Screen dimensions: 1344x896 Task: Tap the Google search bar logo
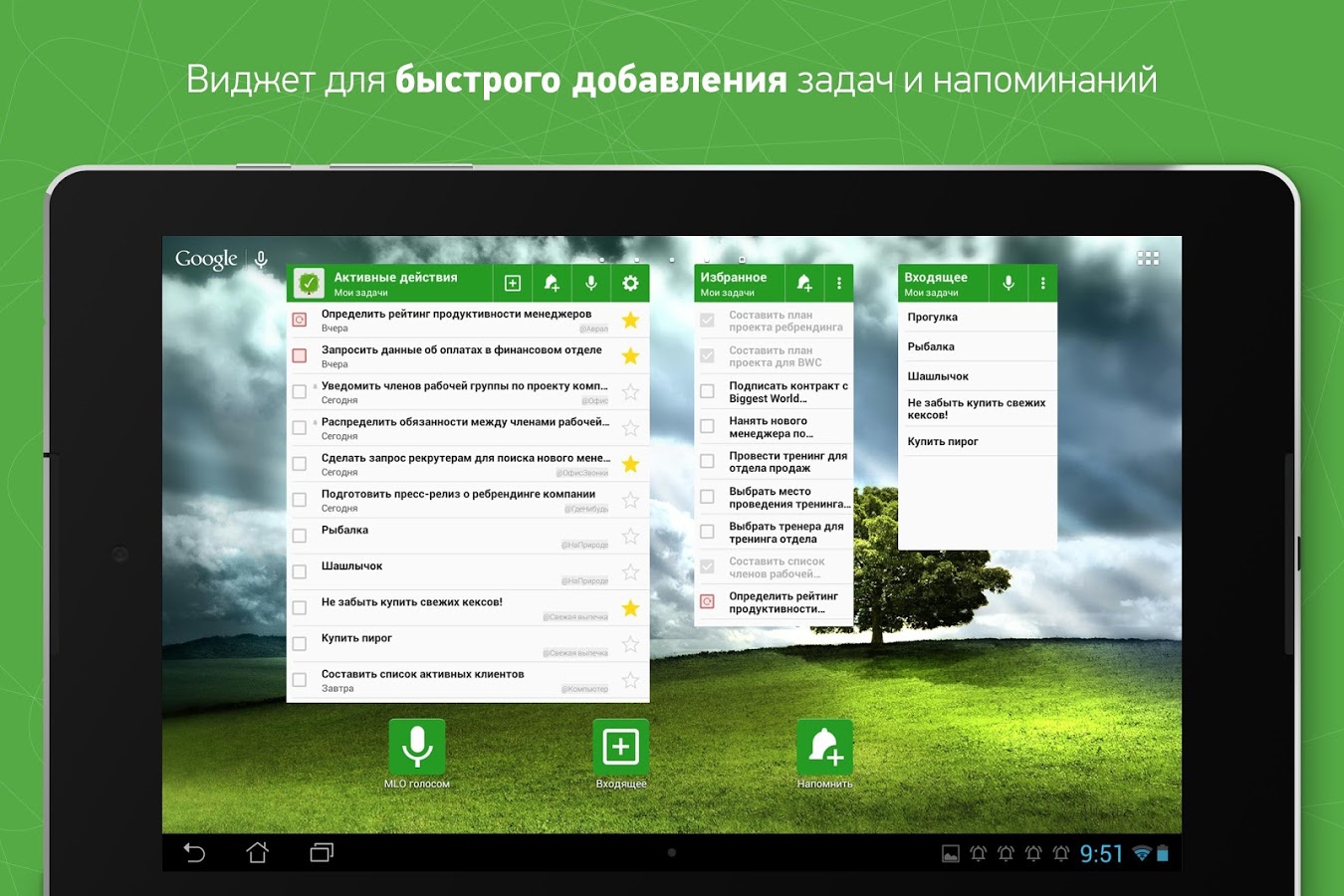coord(206,260)
